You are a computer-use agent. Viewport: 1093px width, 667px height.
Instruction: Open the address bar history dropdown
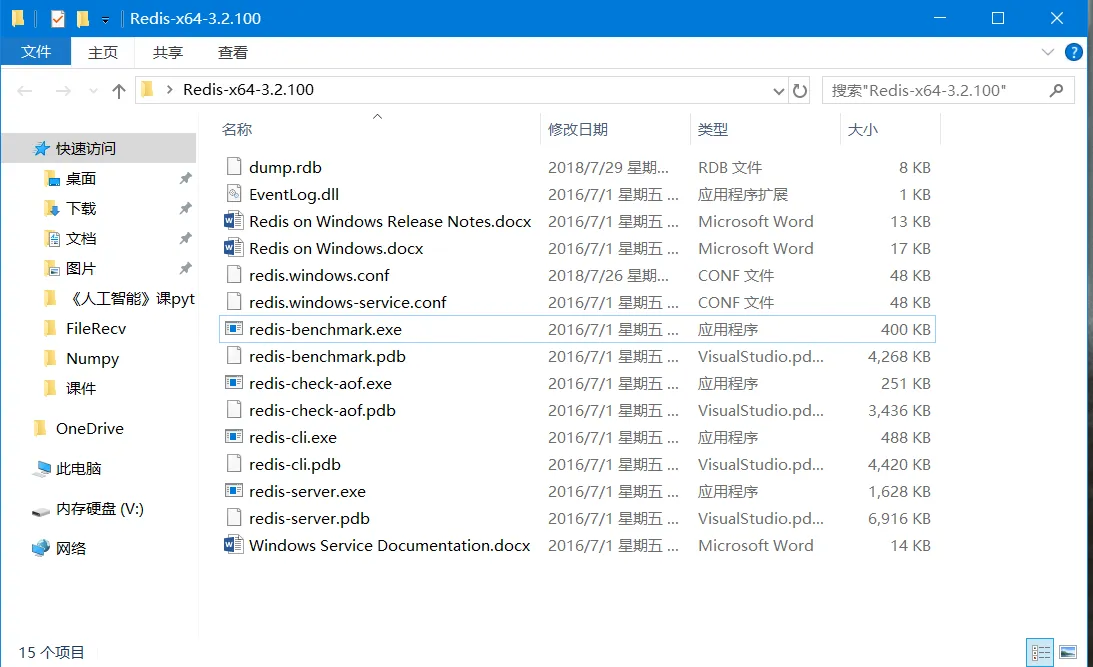coord(779,91)
